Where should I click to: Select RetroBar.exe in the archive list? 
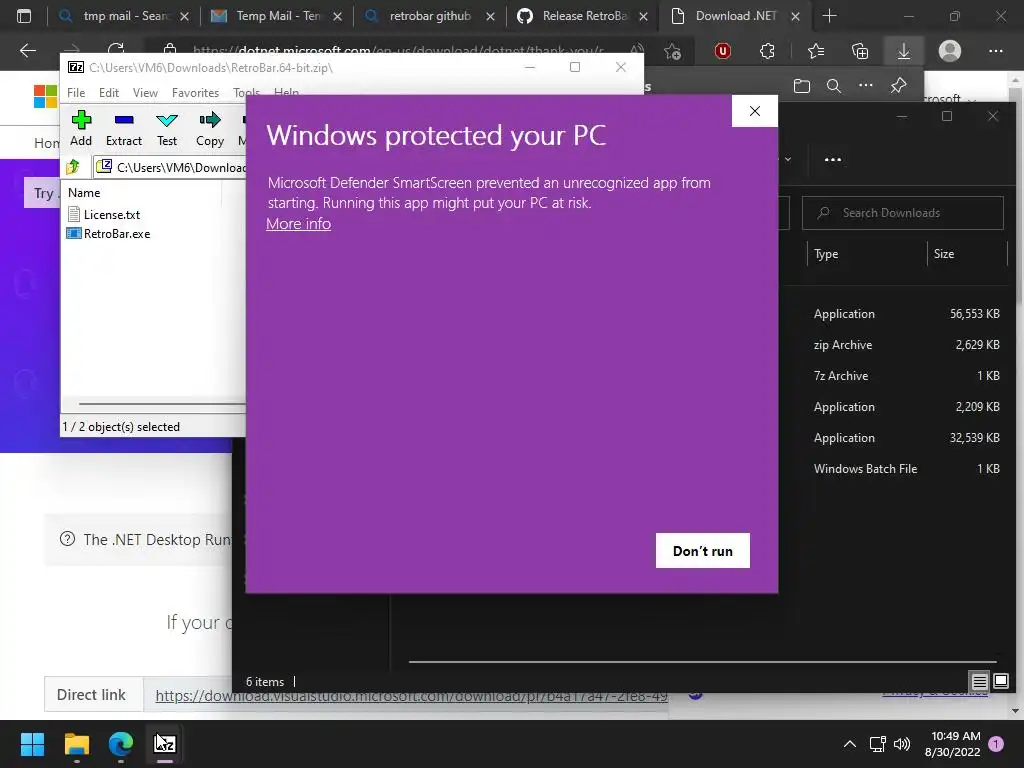coord(109,234)
